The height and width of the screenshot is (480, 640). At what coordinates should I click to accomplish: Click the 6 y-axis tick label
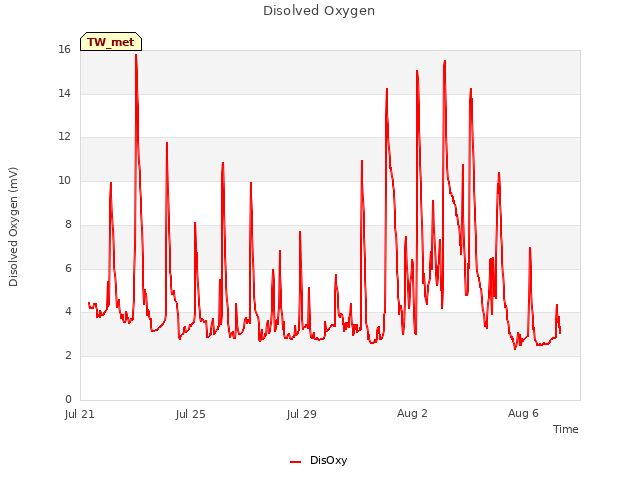68,268
